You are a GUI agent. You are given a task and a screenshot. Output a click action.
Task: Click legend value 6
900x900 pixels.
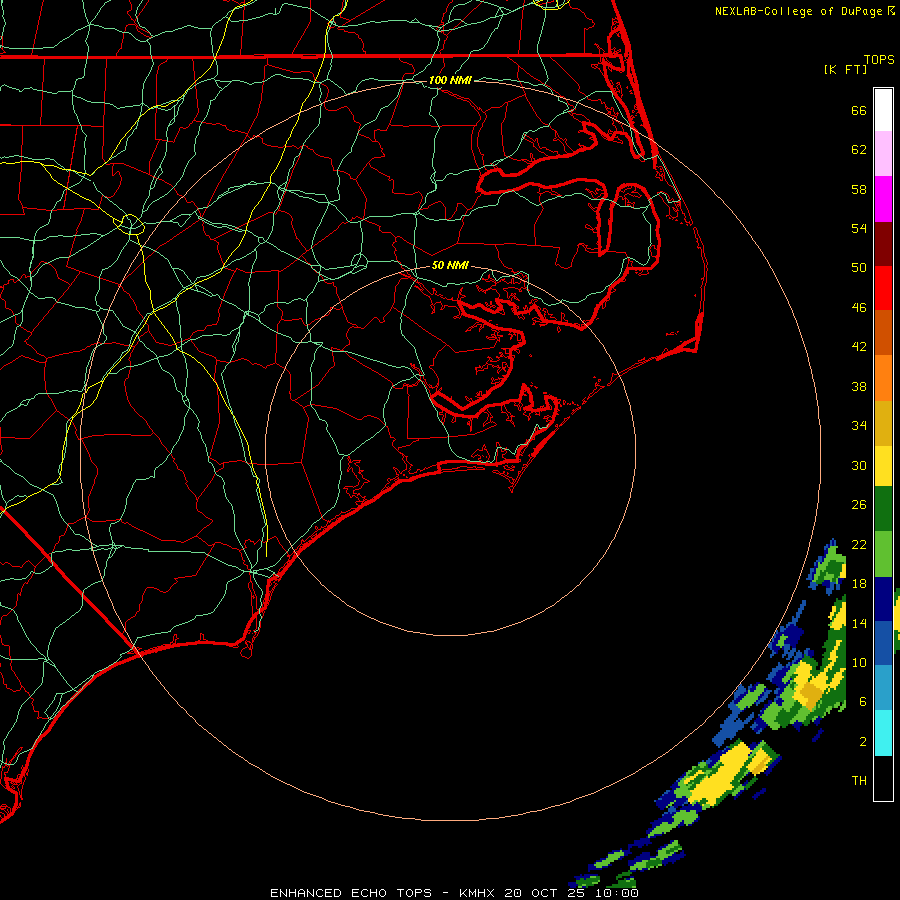pos(863,702)
